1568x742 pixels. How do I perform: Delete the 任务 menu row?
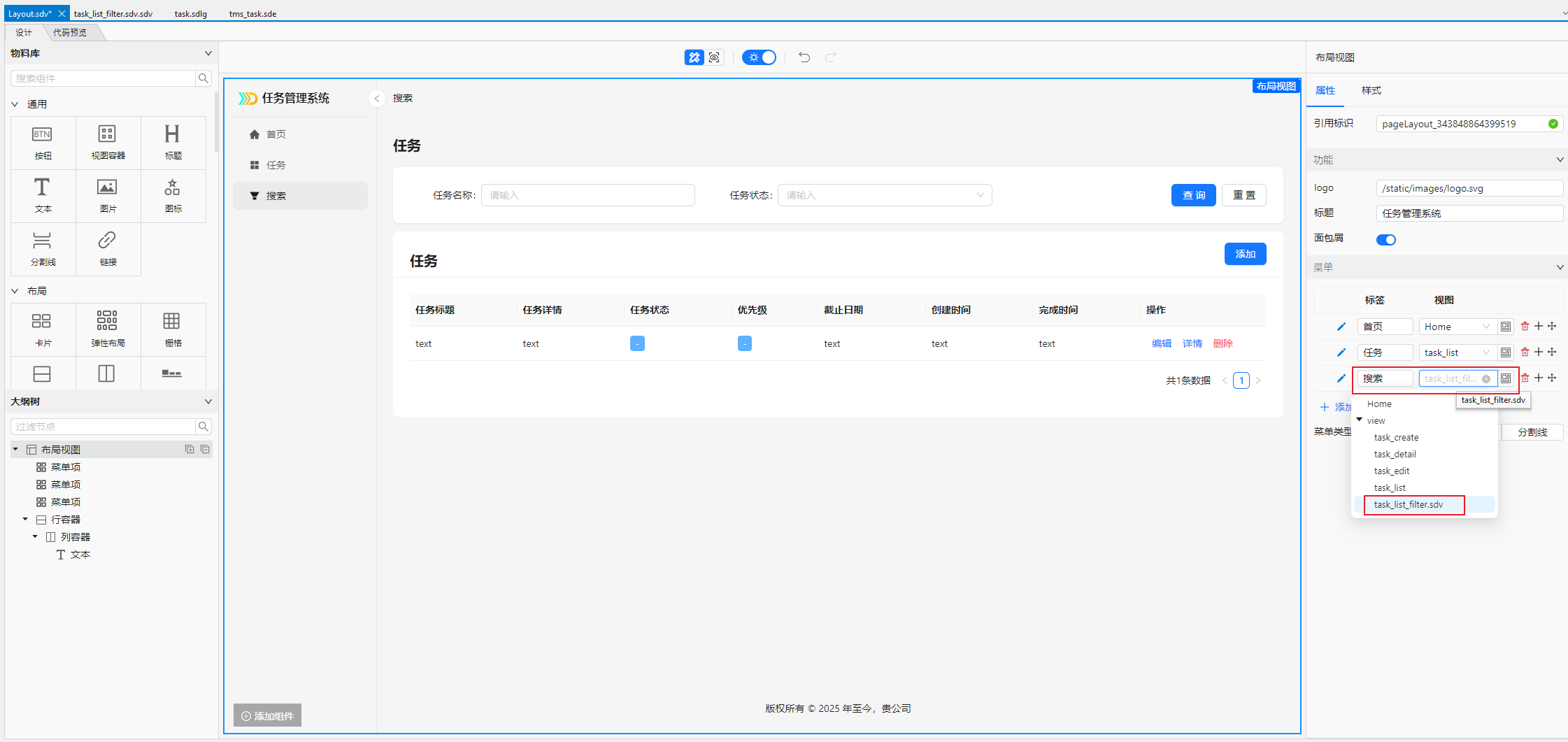[1525, 352]
